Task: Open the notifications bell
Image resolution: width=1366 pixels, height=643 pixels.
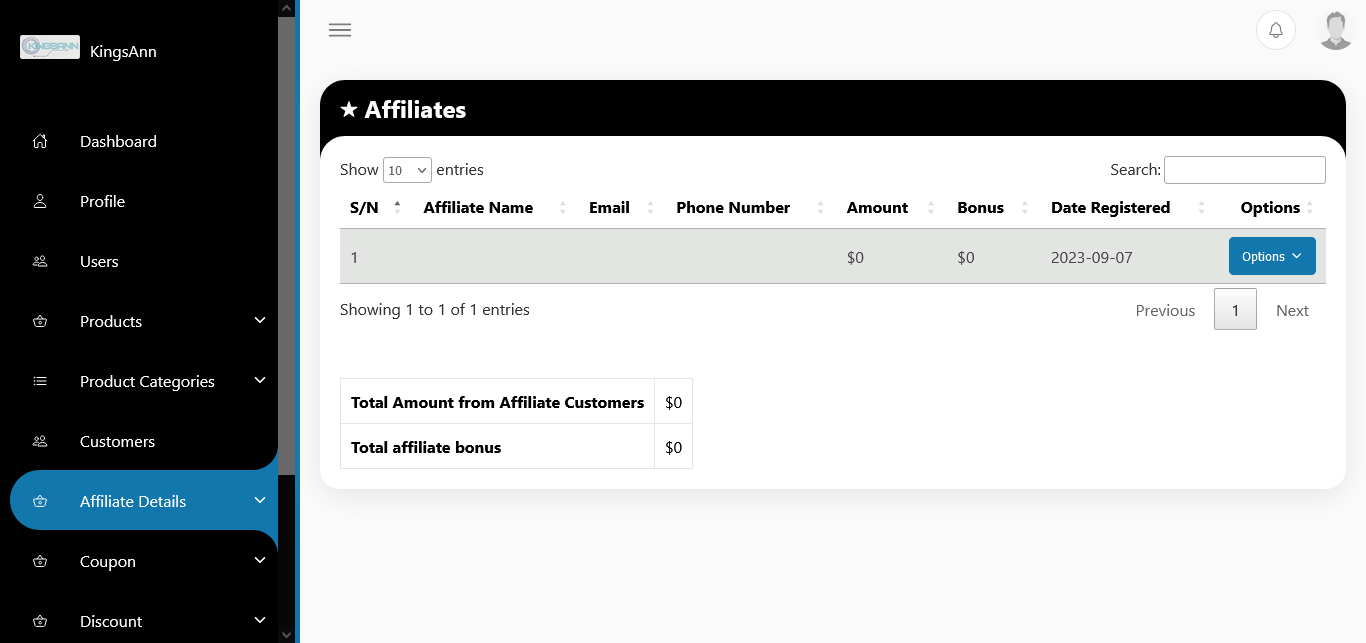Action: point(1276,30)
